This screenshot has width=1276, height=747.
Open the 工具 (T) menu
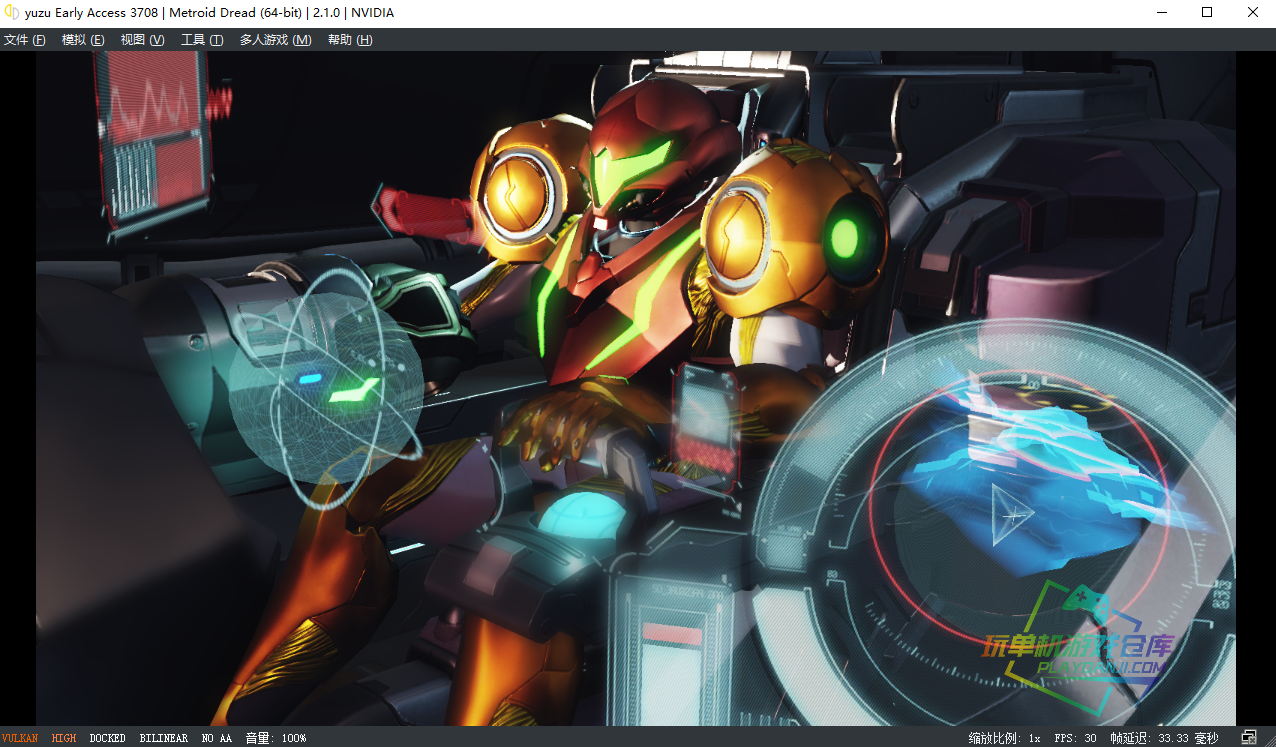201,40
